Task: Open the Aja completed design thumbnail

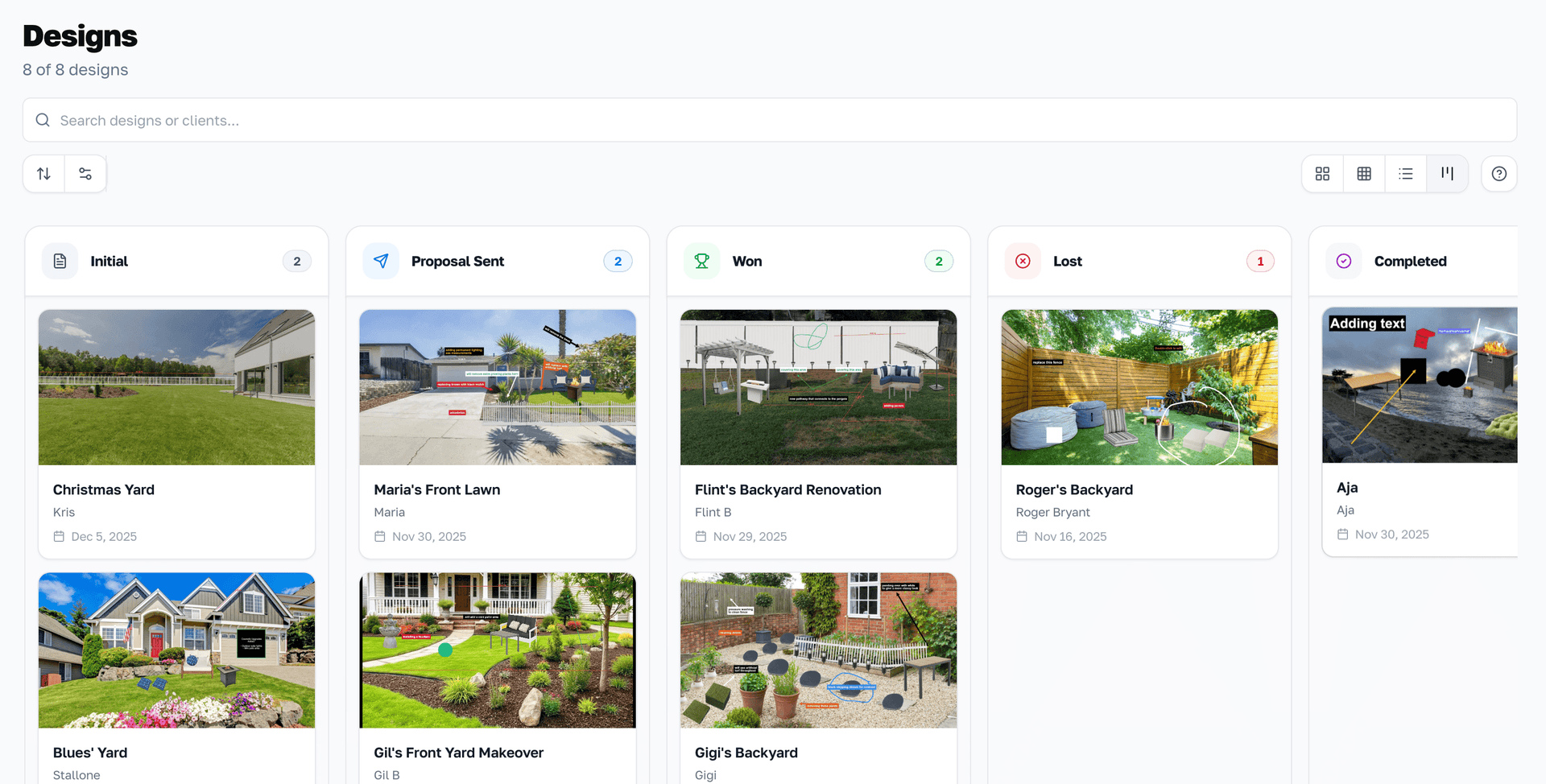Action: click(x=1420, y=386)
